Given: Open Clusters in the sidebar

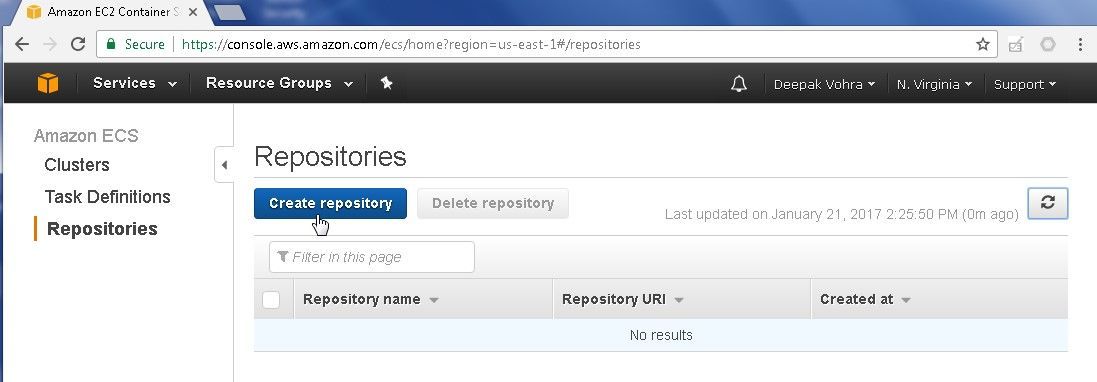Looking at the screenshot, I should coord(77,165).
